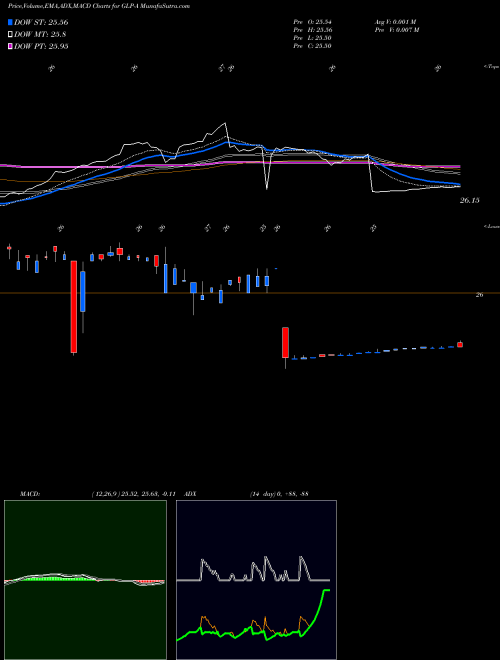Open the MACD indicator chart panel
Image resolution: width=500 pixels, height=660 pixels.
(85, 580)
